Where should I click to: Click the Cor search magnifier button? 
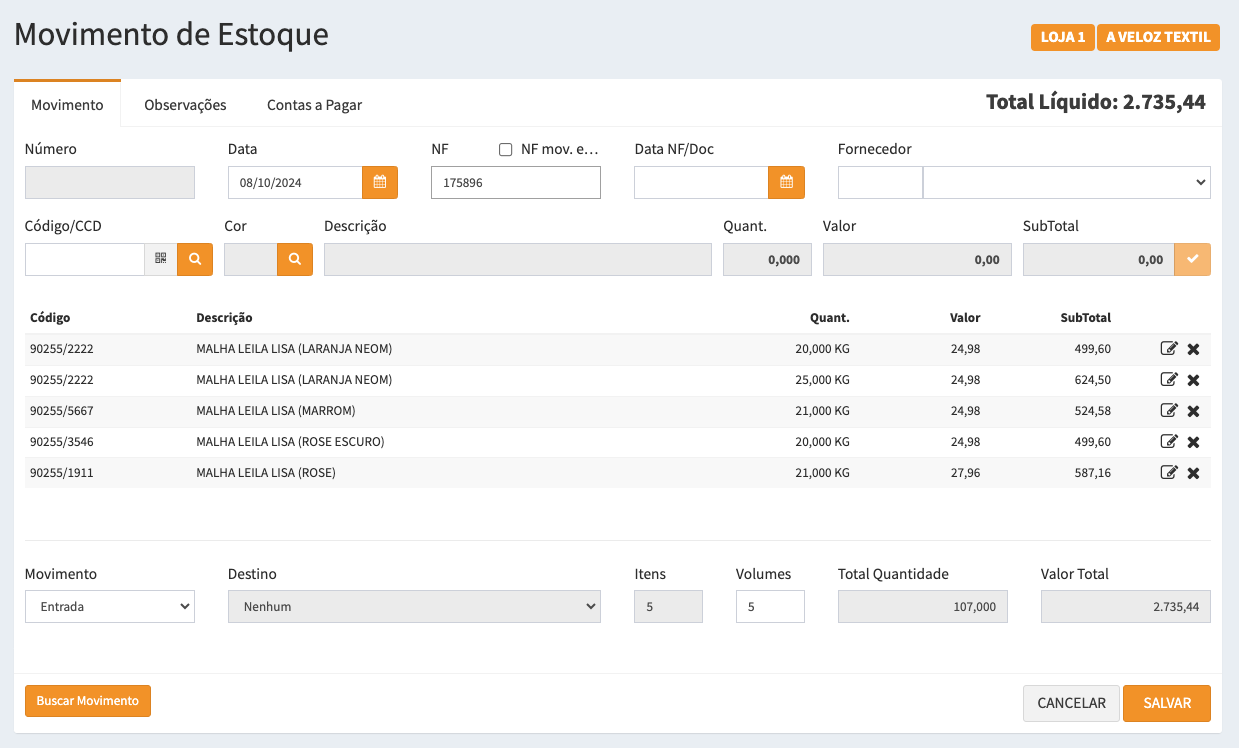click(x=295, y=259)
